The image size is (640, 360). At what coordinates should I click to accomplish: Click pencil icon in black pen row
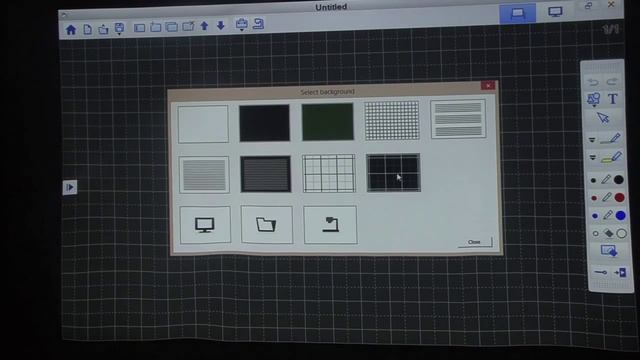point(606,180)
